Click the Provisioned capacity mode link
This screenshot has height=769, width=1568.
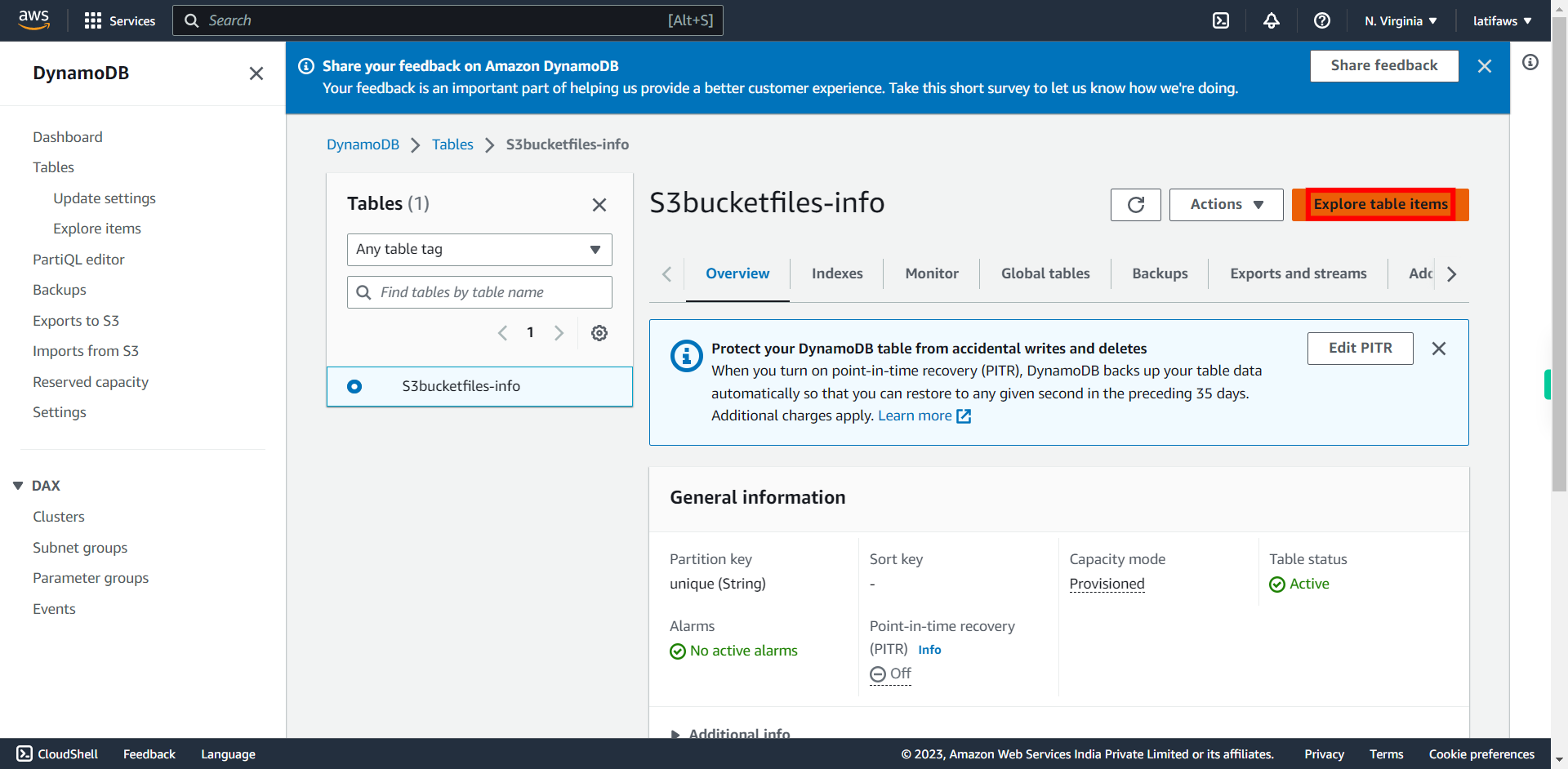[1107, 584]
